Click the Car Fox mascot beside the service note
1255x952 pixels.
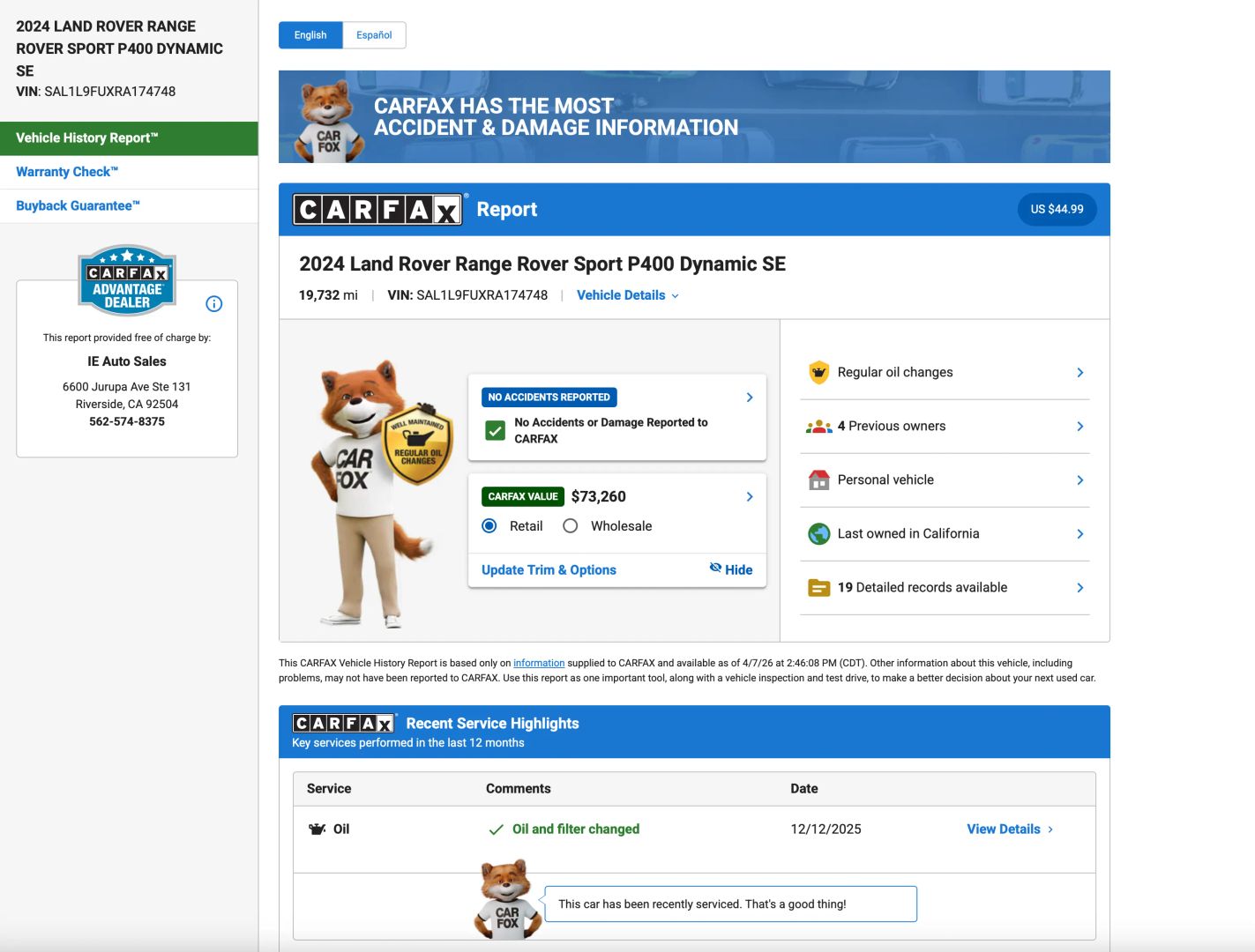point(507,900)
